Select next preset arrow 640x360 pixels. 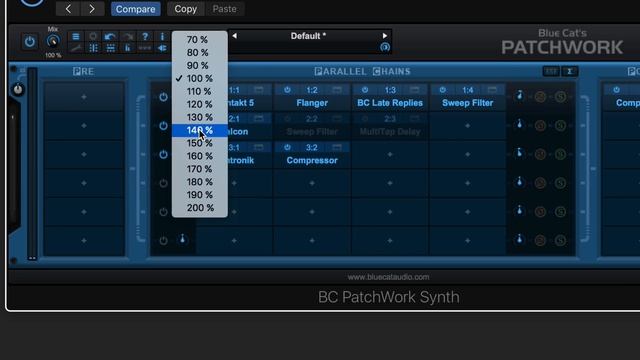pos(384,36)
